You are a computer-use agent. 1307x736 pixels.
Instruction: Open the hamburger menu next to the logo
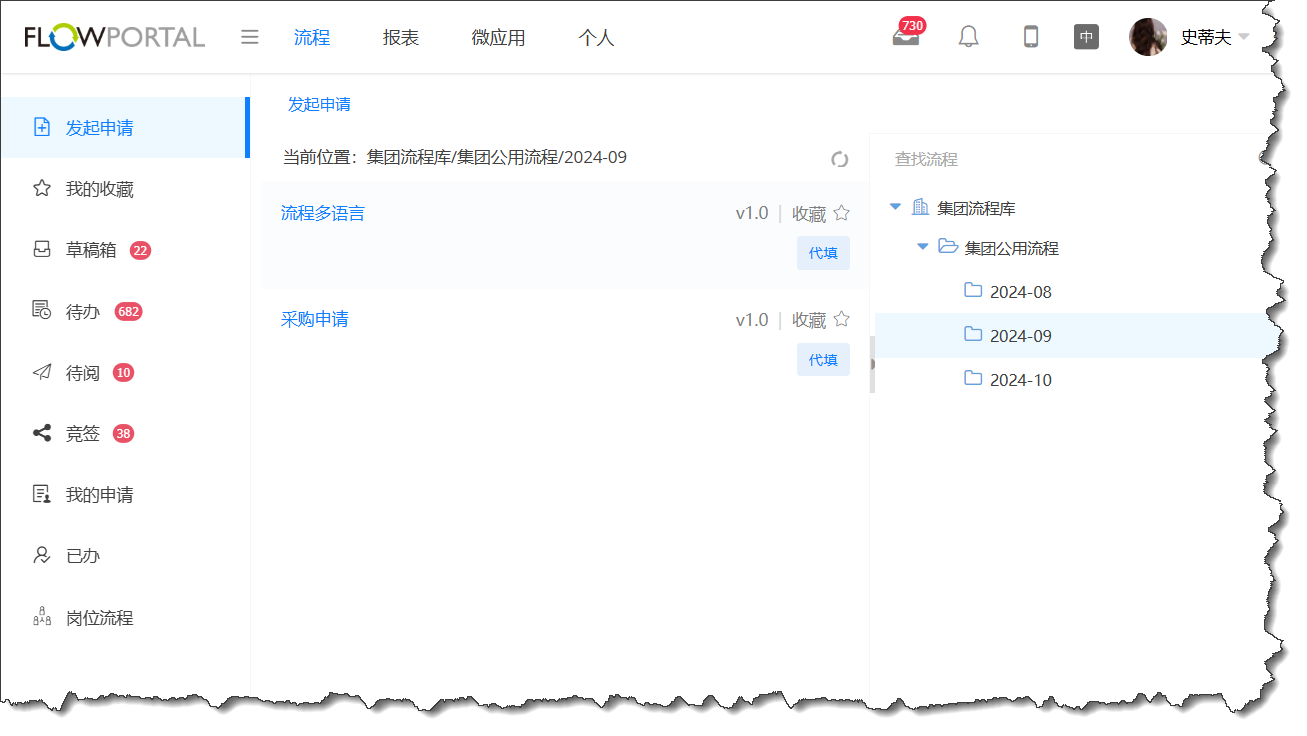point(249,36)
